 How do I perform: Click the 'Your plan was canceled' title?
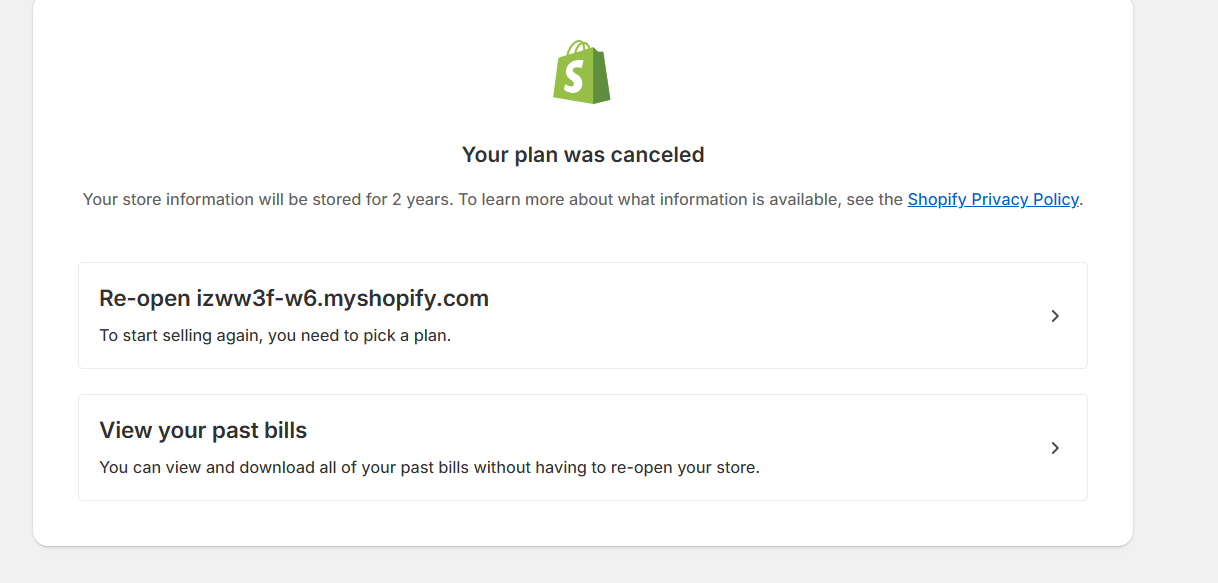[583, 155]
